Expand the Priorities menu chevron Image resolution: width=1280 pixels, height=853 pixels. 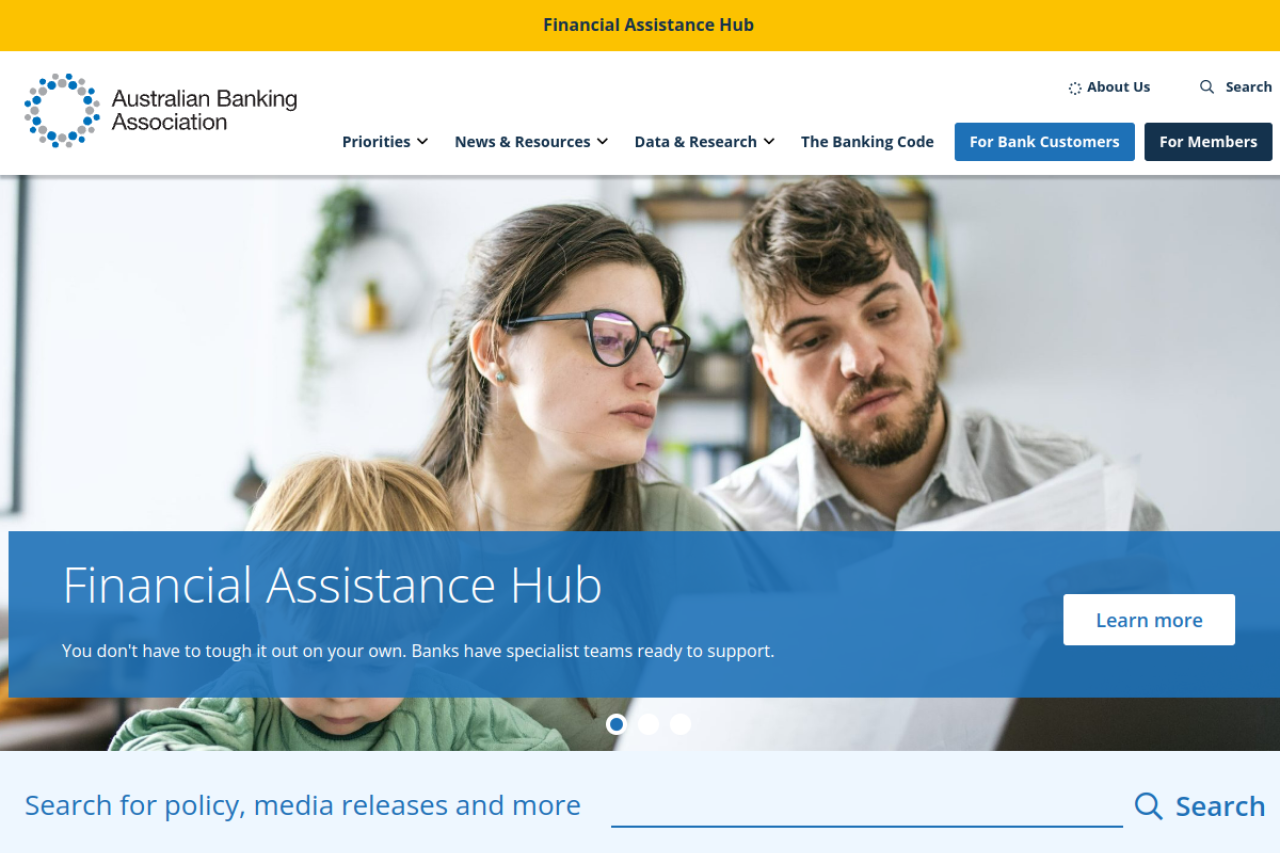(x=423, y=142)
